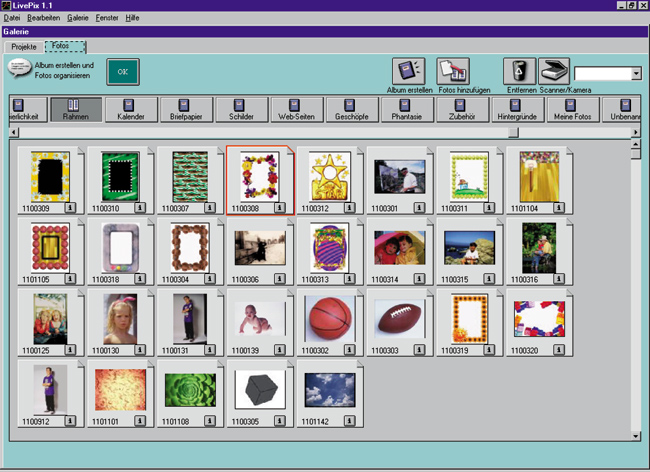
Task: Open the Briefpapier category
Action: pyautogui.click(x=187, y=109)
